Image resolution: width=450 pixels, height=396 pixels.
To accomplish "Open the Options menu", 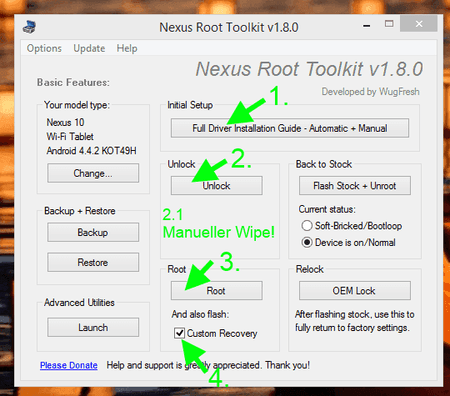I will [x=44, y=48].
